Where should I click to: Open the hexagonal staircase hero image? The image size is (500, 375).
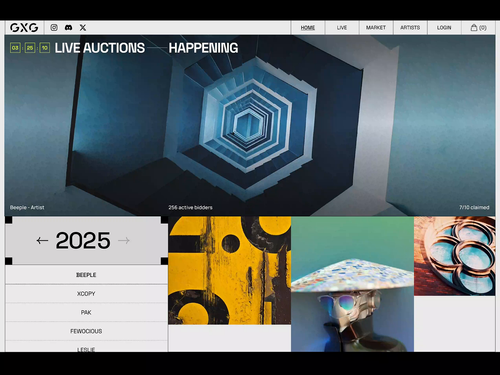[x=250, y=125]
